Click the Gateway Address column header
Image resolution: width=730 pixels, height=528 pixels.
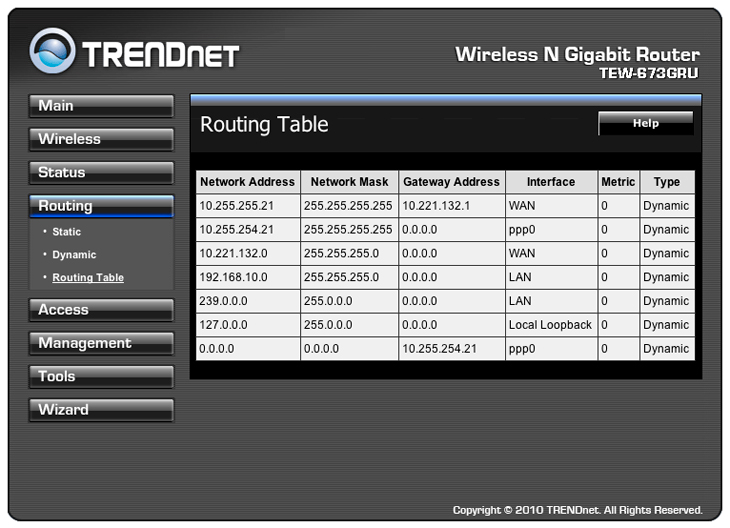click(x=450, y=182)
